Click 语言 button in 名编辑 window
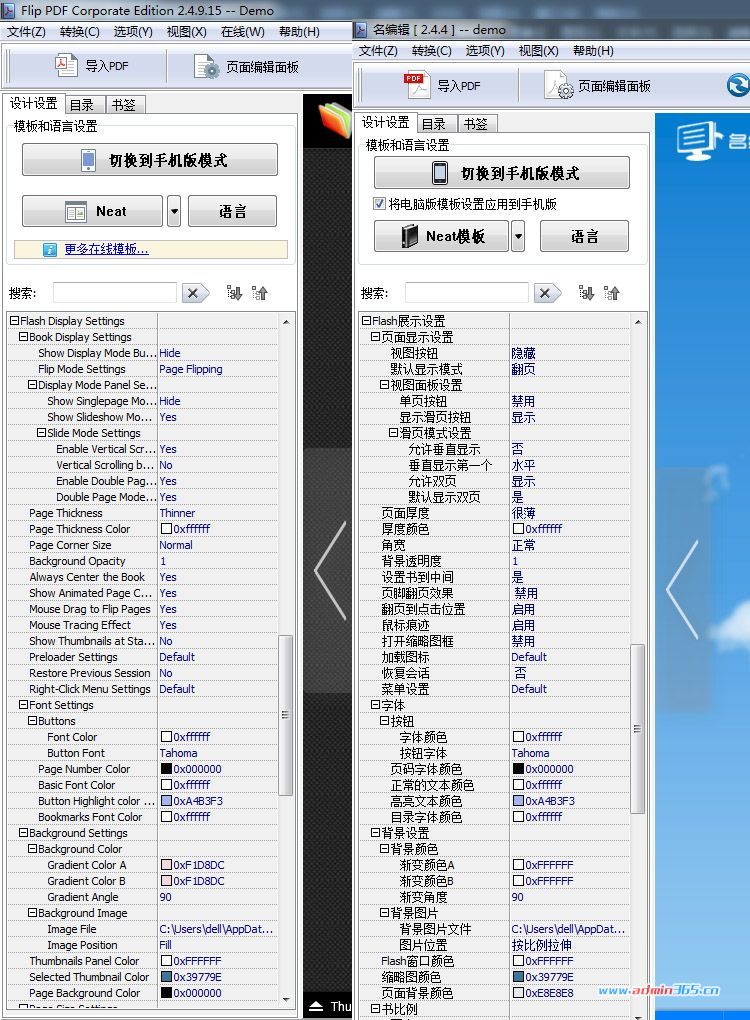The width and height of the screenshot is (750, 1020). 584,235
